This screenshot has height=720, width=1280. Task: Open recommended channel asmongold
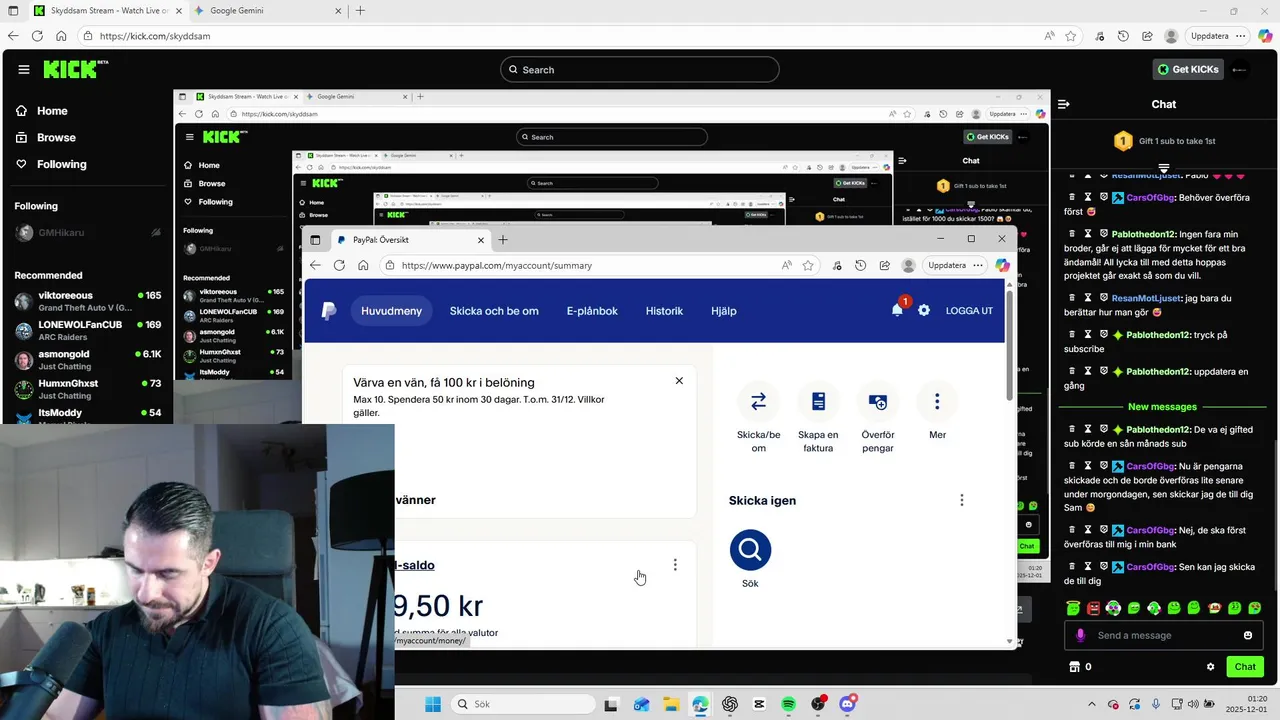[x=88, y=359]
